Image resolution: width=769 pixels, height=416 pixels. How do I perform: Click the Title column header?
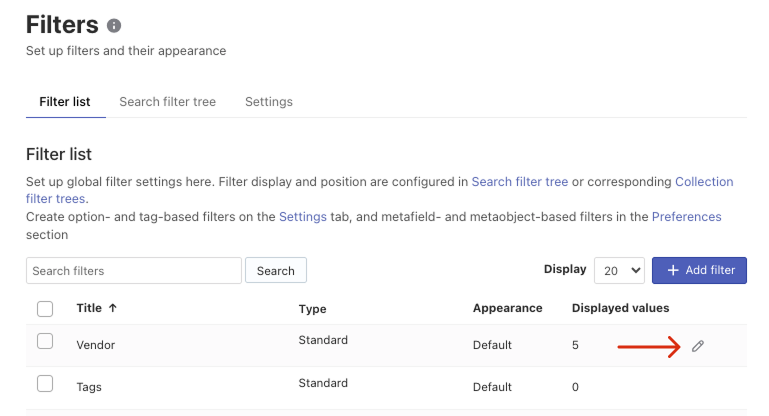pos(89,308)
